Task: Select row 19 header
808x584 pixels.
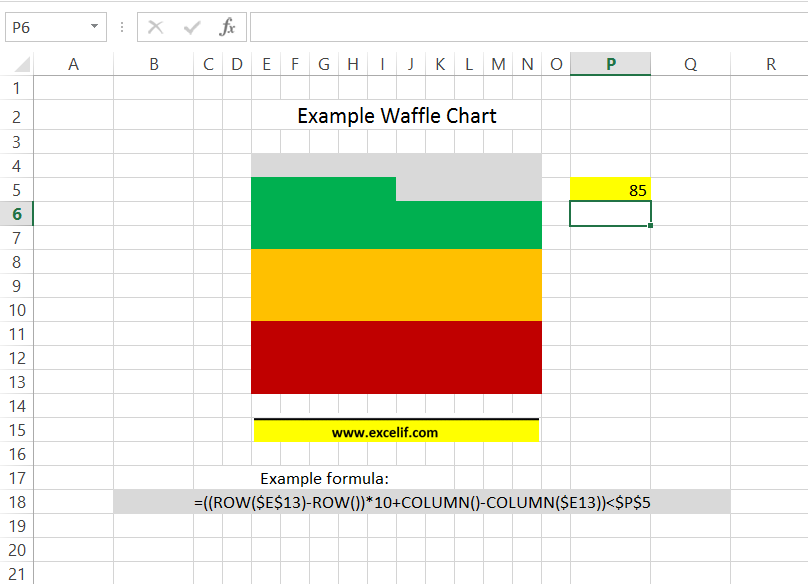Action: (x=16, y=526)
